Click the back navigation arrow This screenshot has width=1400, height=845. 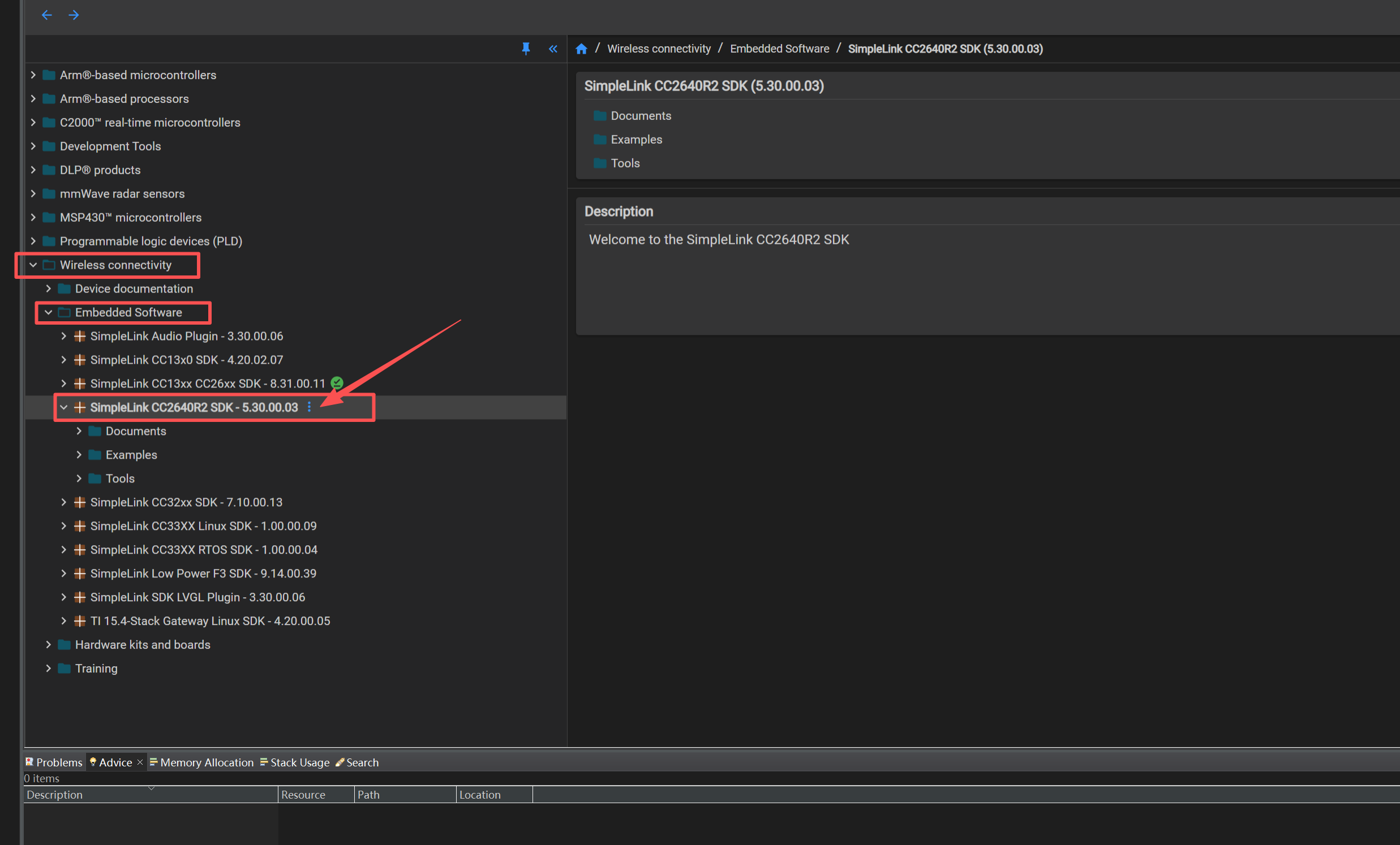pyautogui.click(x=46, y=15)
